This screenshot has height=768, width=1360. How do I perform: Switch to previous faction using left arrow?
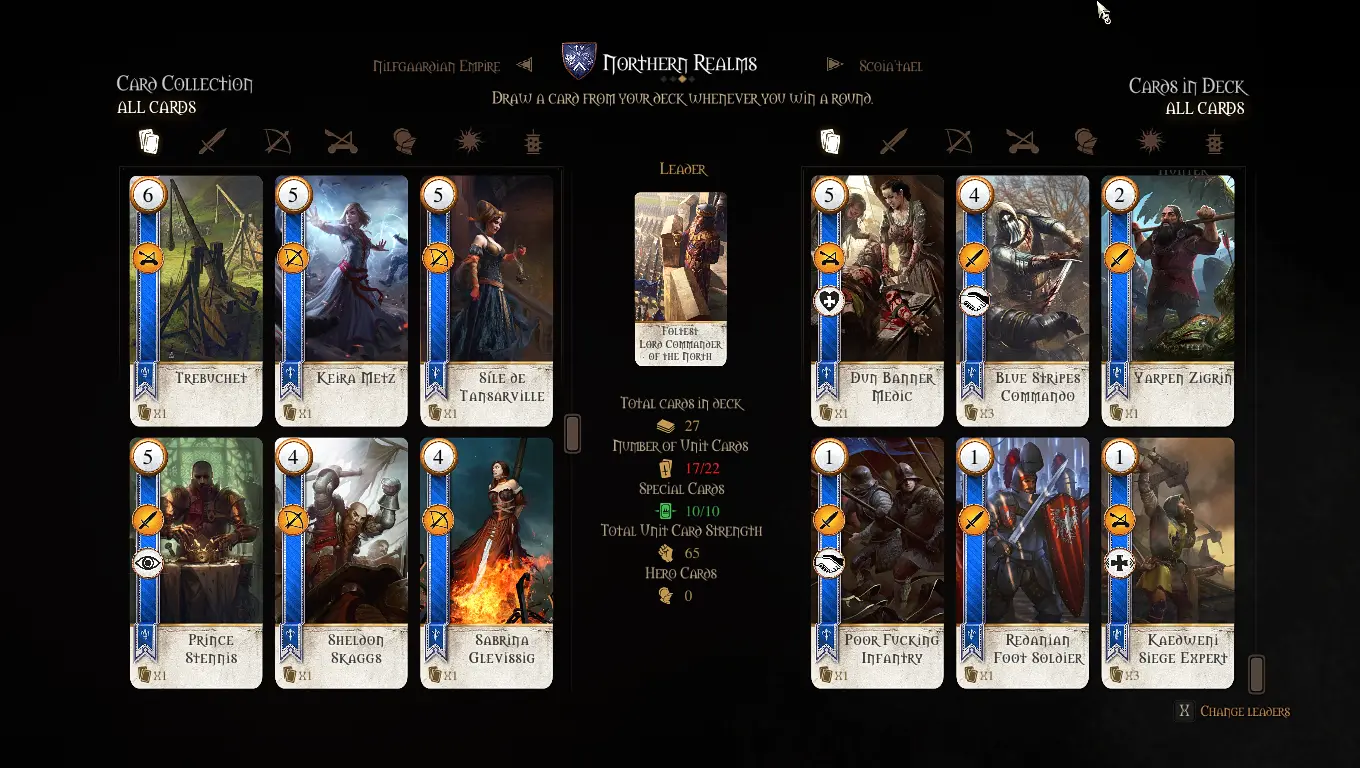tap(524, 65)
